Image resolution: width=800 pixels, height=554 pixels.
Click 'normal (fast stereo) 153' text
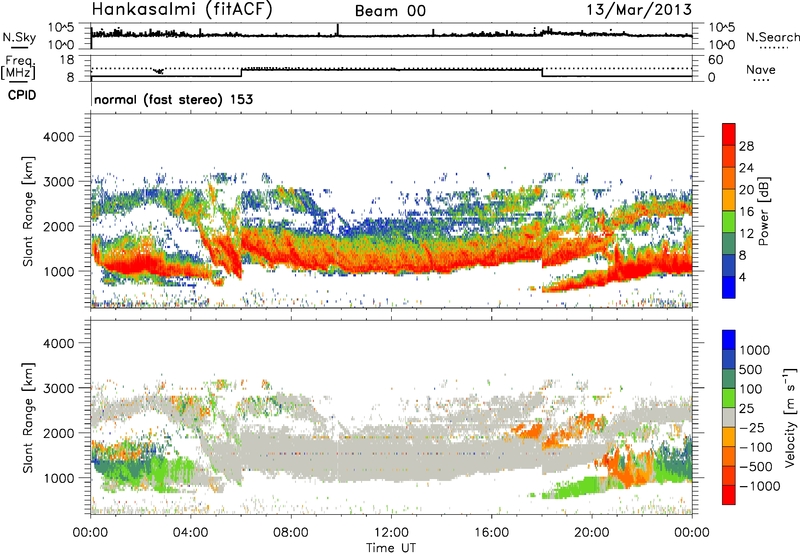click(173, 99)
